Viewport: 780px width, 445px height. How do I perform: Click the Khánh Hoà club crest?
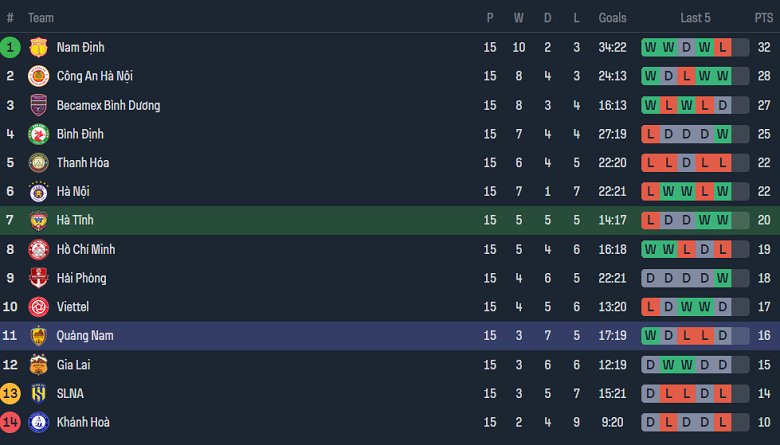(39, 422)
